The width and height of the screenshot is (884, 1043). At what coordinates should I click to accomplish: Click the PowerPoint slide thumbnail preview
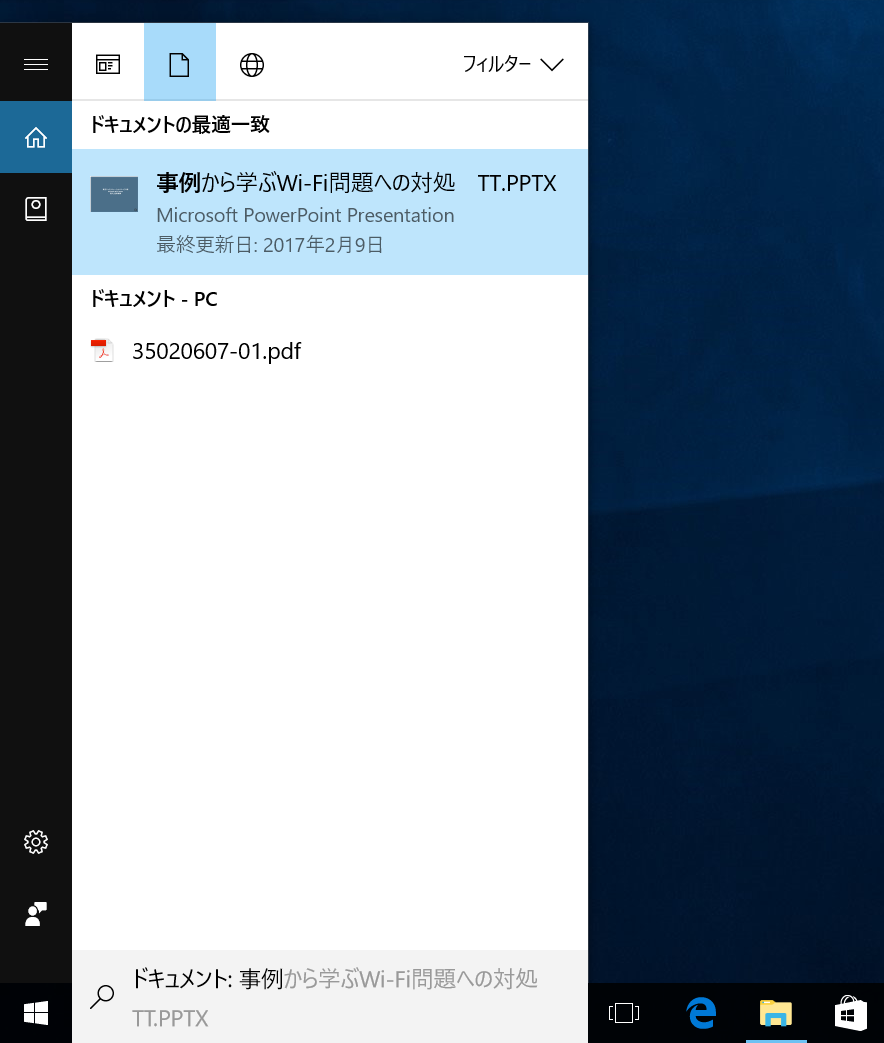[114, 194]
